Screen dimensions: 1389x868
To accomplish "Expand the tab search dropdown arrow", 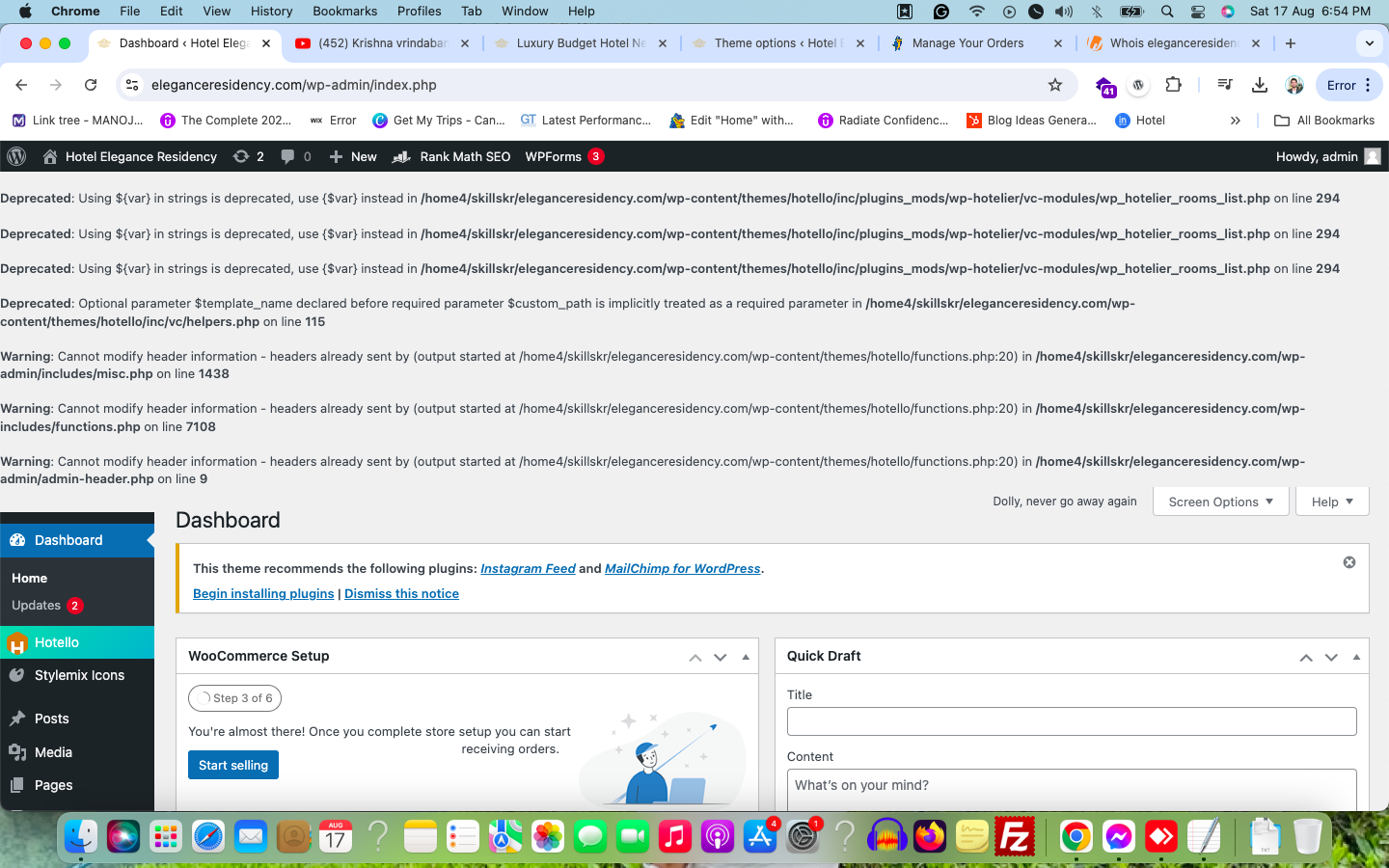I will pyautogui.click(x=1369, y=43).
